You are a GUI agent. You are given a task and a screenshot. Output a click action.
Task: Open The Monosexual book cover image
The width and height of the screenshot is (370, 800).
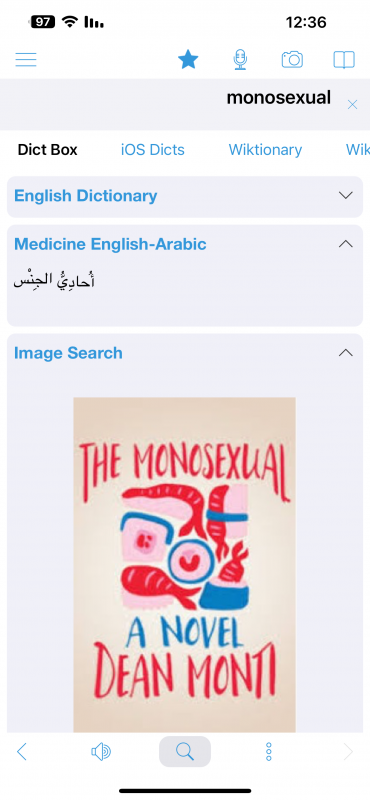click(184, 565)
